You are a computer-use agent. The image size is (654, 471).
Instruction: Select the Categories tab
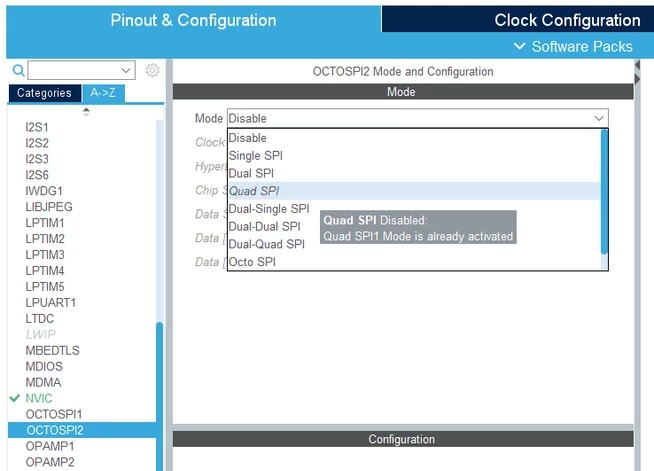coord(44,93)
